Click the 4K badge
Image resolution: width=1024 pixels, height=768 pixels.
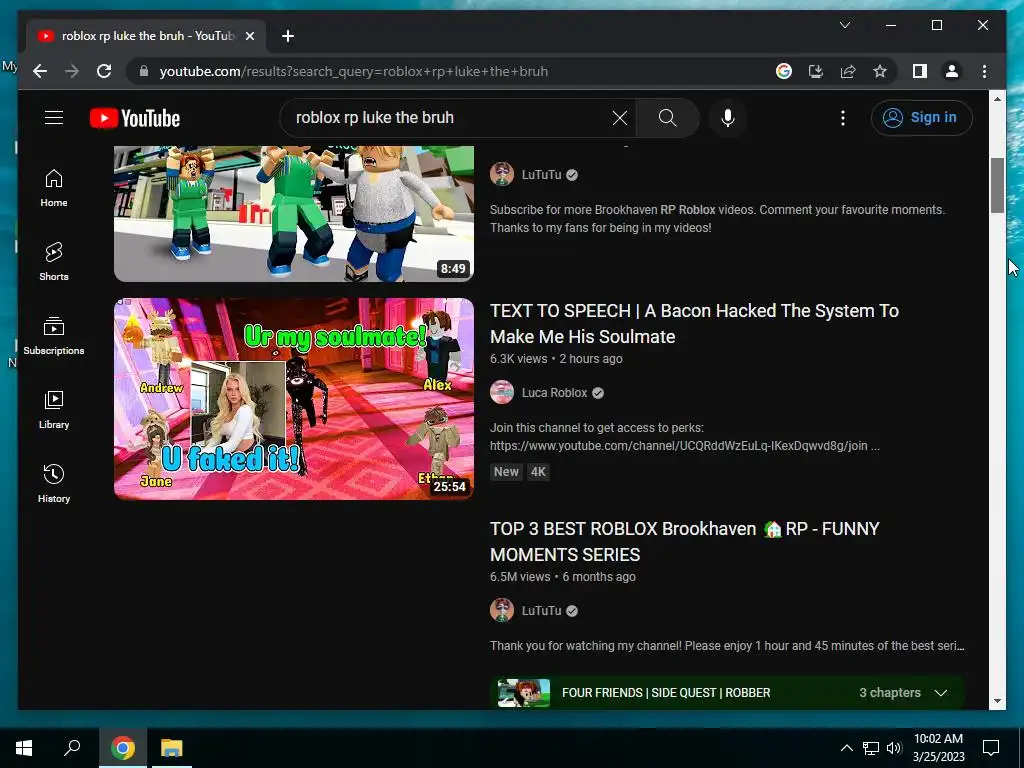click(x=538, y=472)
